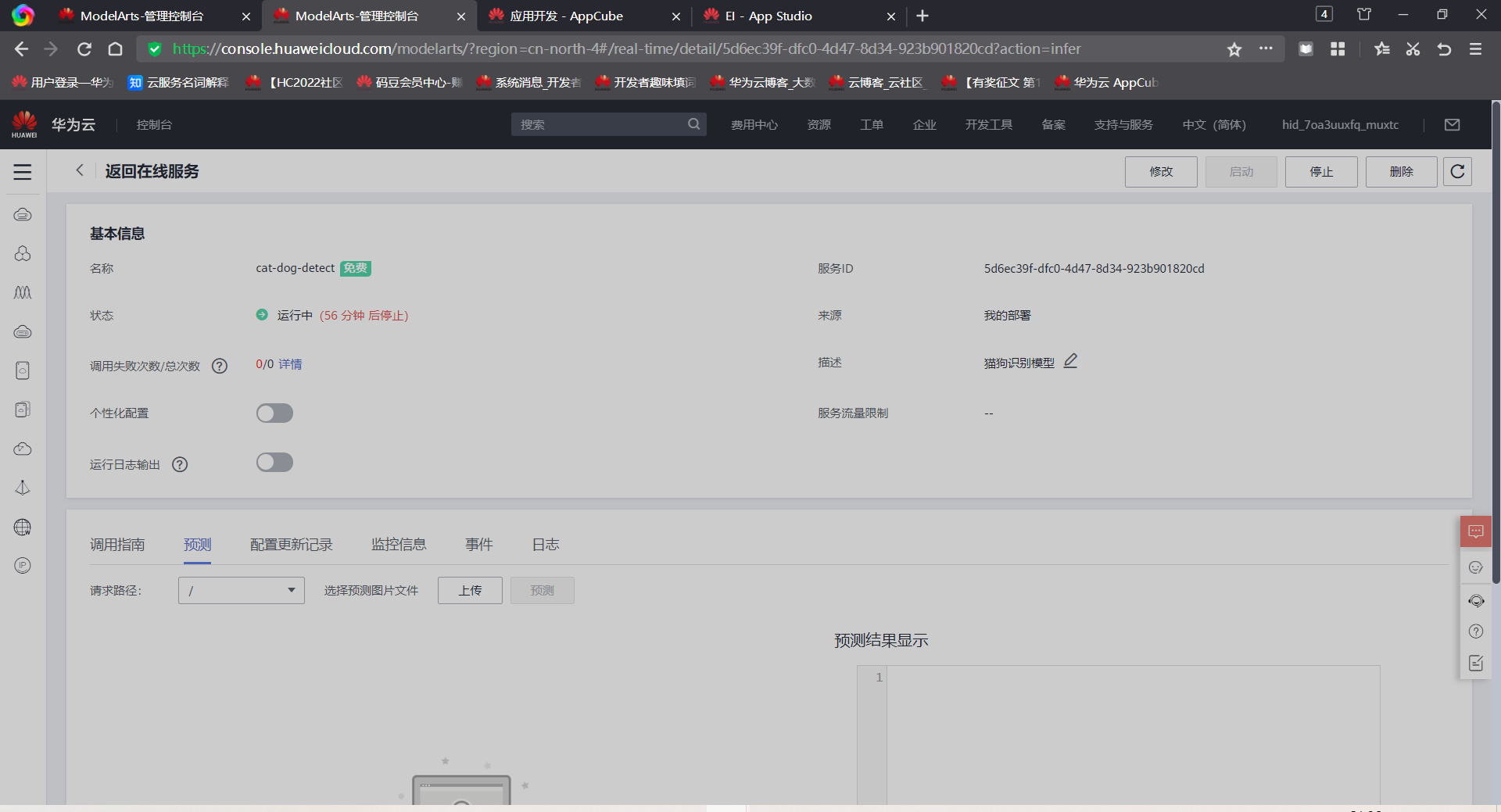Expand the 请求路径 dropdown
The image size is (1501, 812).
click(x=242, y=591)
